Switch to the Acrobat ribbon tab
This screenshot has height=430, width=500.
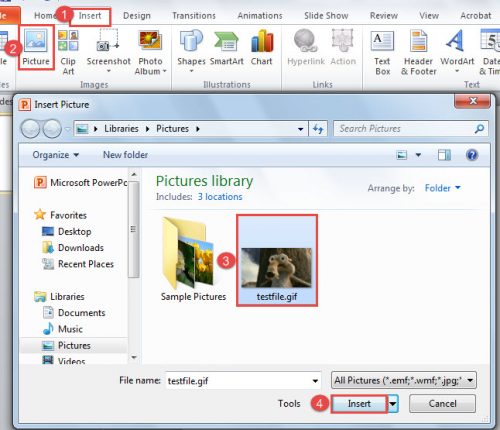point(476,16)
